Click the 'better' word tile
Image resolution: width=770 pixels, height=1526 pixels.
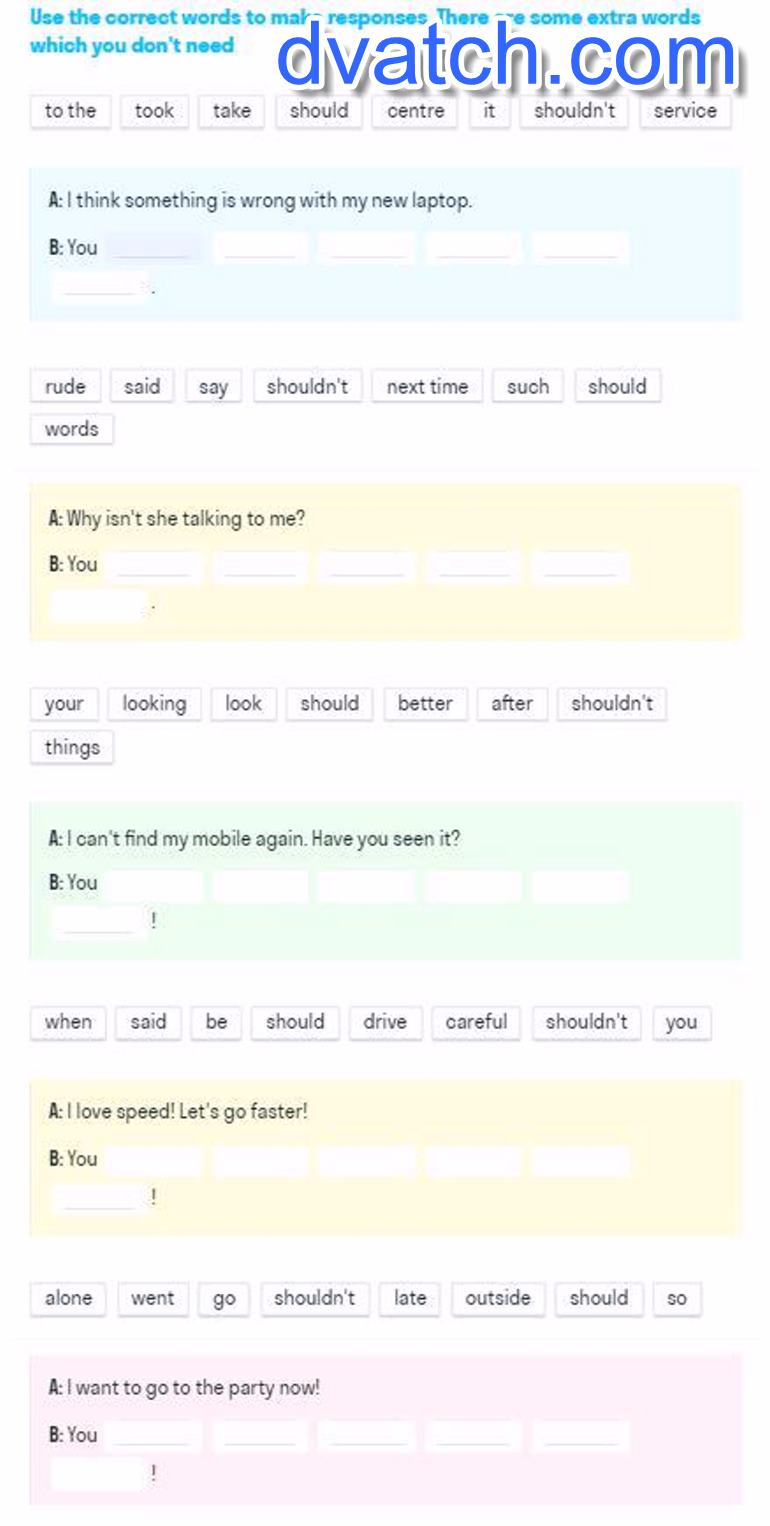click(x=425, y=704)
